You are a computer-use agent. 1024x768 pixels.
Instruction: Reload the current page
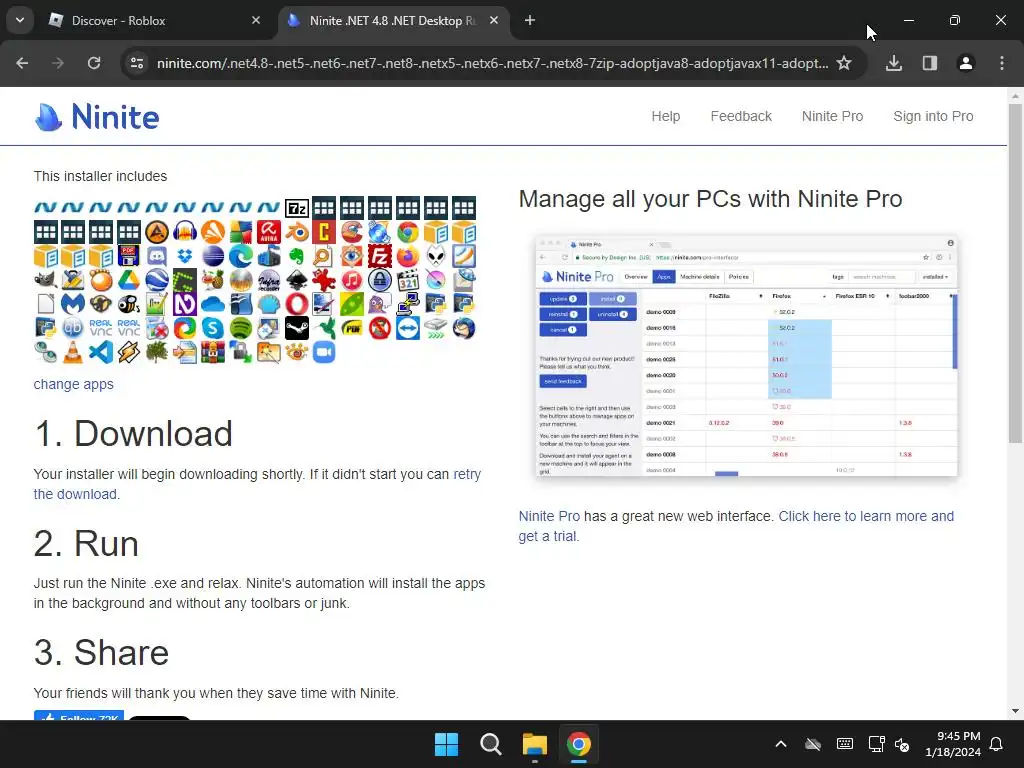tap(94, 63)
